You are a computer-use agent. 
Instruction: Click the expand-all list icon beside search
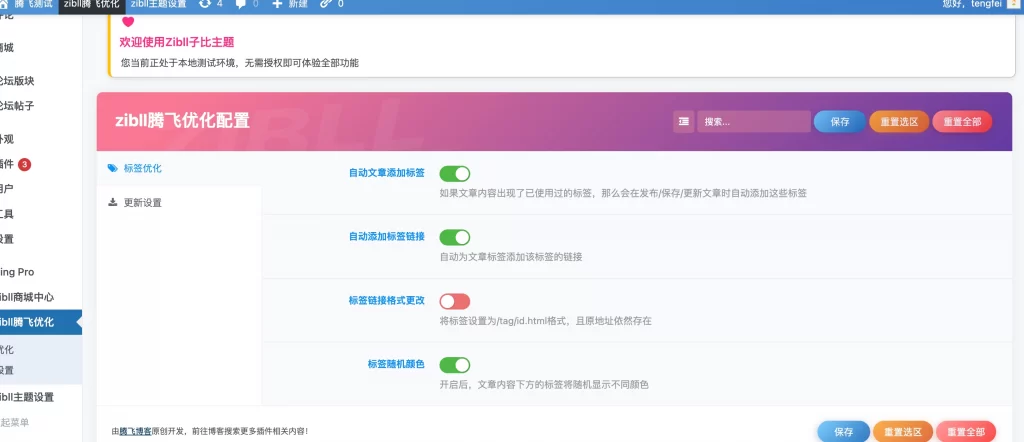point(684,121)
